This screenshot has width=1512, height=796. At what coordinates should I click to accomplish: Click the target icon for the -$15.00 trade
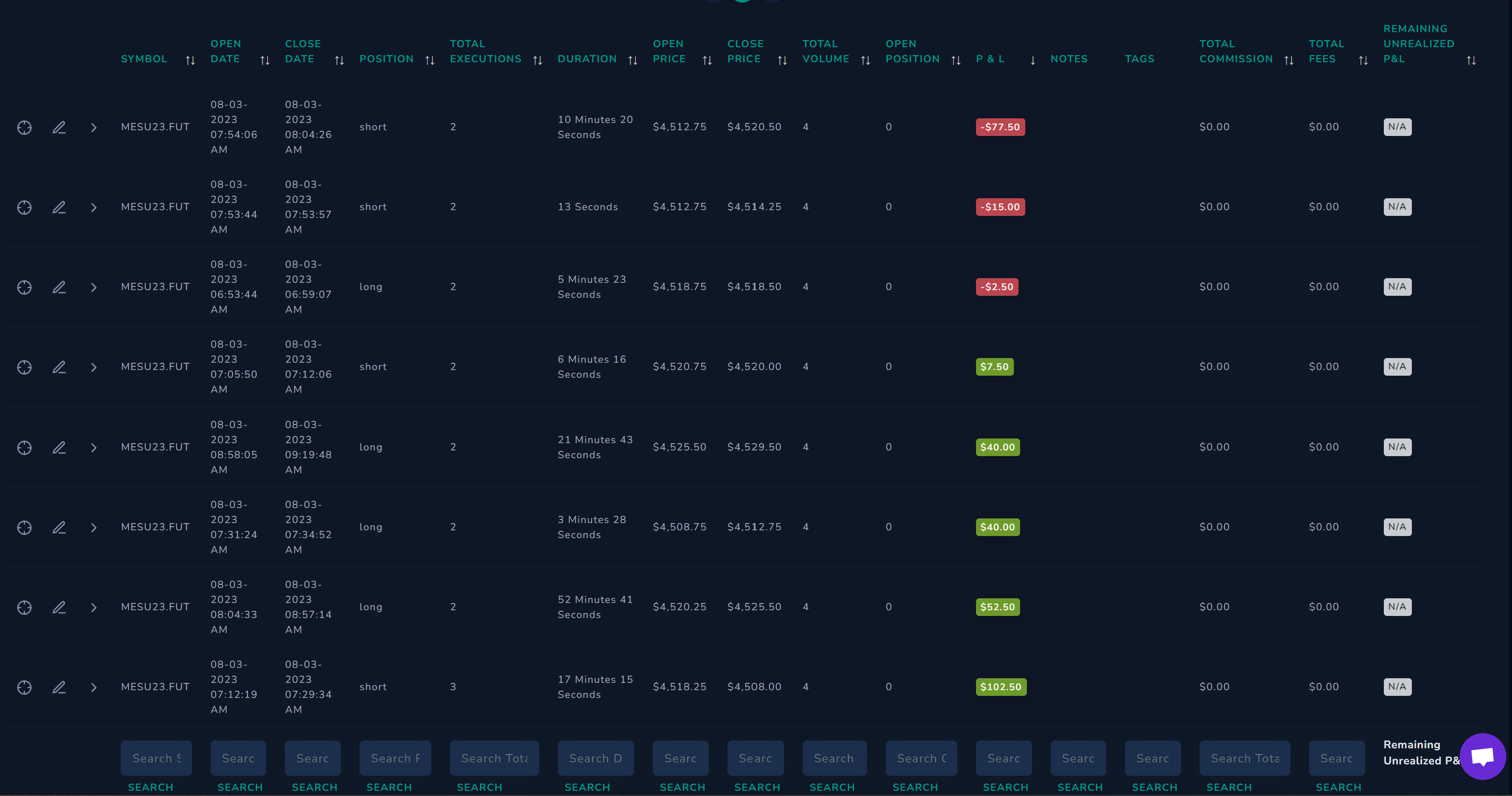[x=24, y=207]
